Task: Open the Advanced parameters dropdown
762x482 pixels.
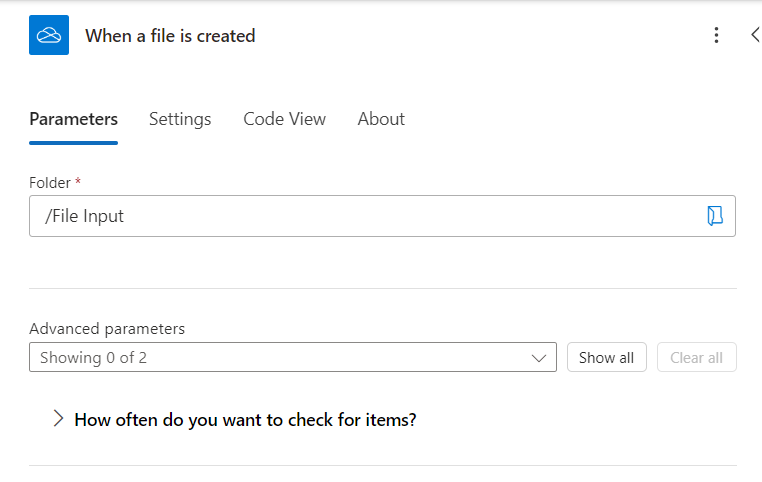Action: (292, 357)
